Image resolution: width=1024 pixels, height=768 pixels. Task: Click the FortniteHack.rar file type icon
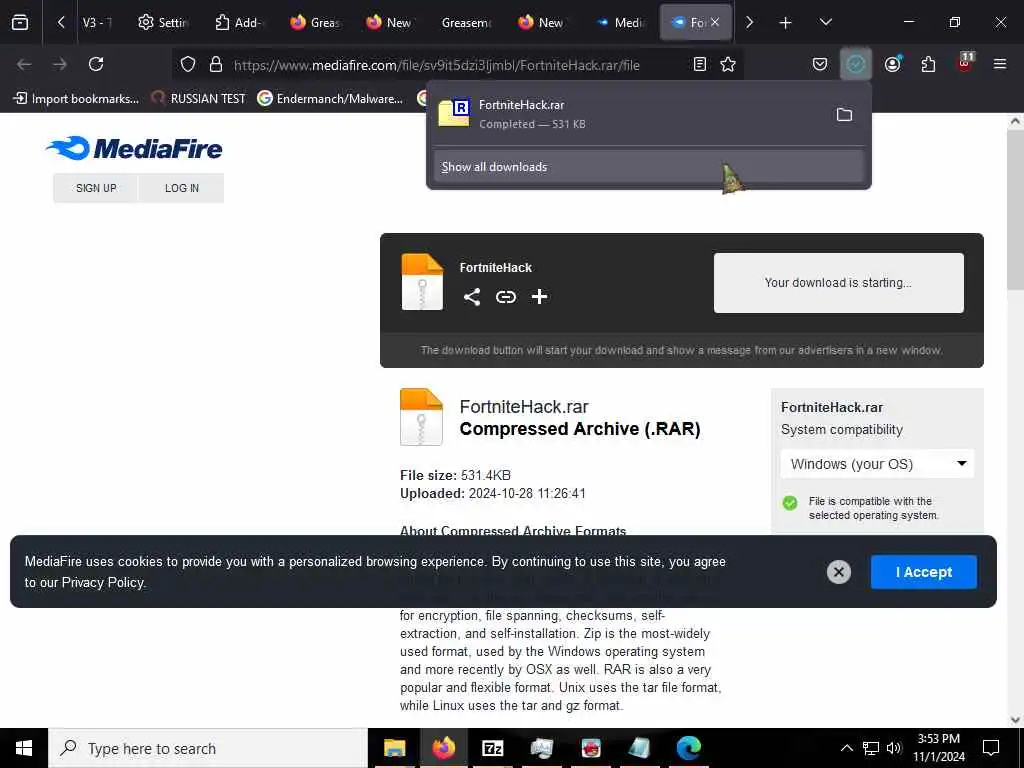point(421,417)
